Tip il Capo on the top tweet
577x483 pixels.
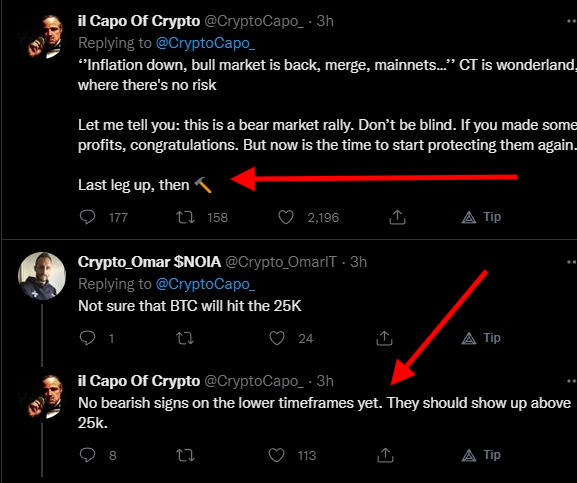[x=481, y=217]
